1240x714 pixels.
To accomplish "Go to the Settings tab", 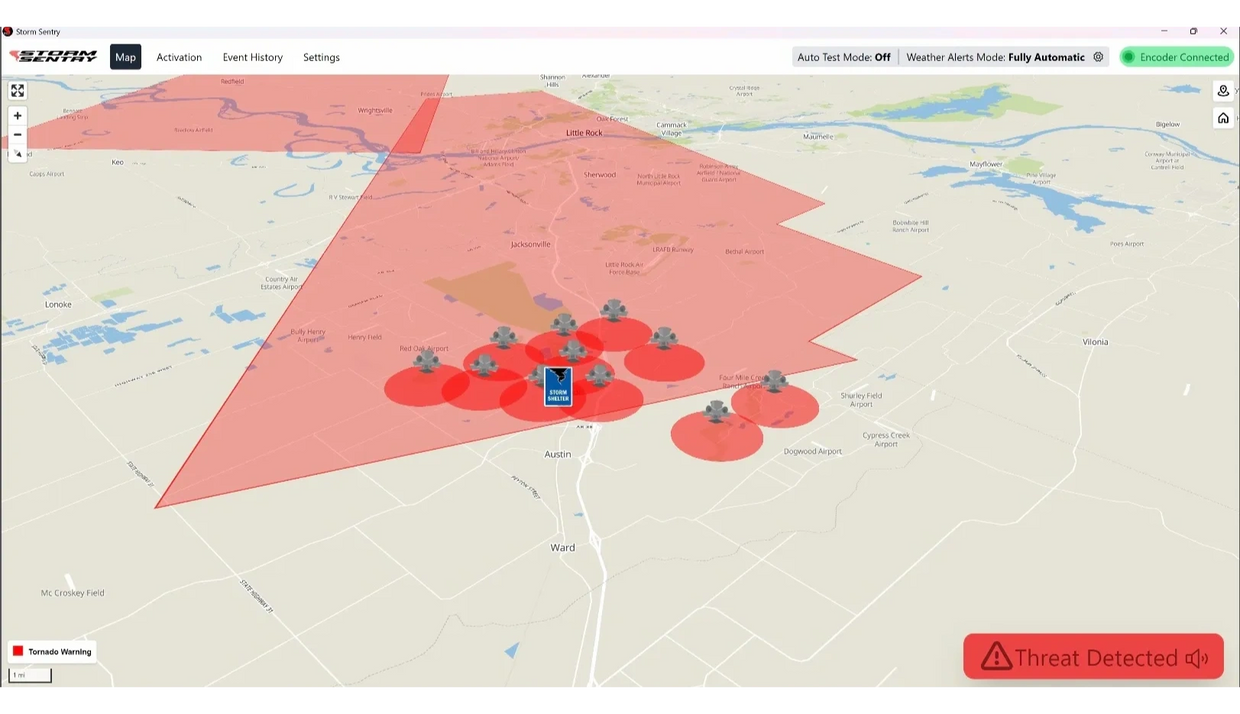I will (321, 57).
